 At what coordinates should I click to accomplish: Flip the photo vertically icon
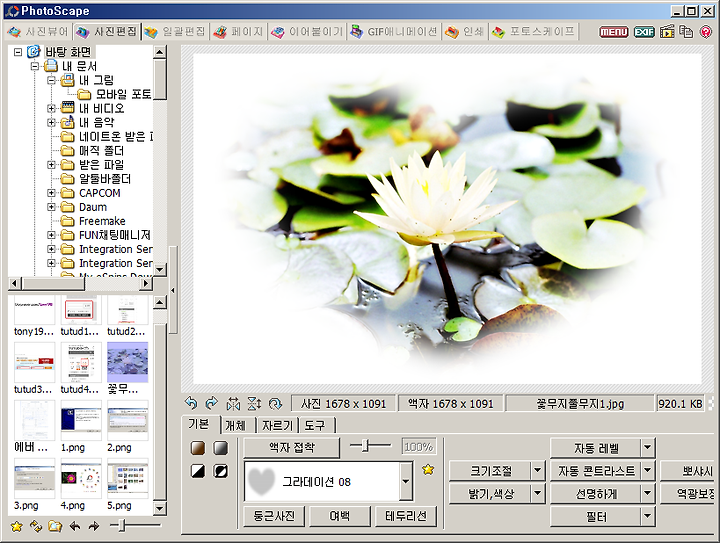coord(254,403)
